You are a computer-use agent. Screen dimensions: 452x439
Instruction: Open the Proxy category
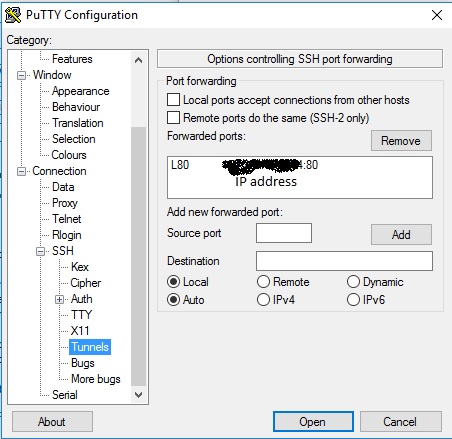[x=65, y=203]
